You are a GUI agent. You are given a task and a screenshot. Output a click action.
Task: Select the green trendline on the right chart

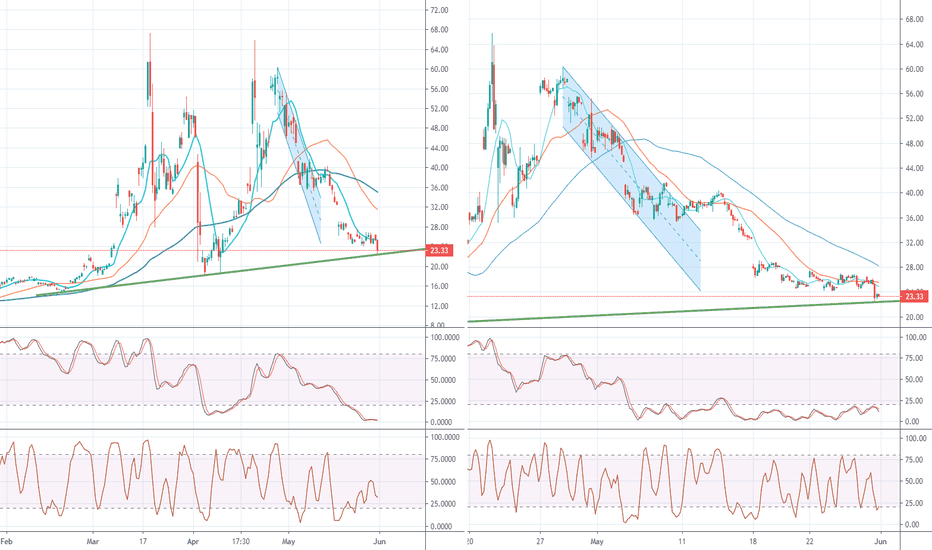(684, 311)
